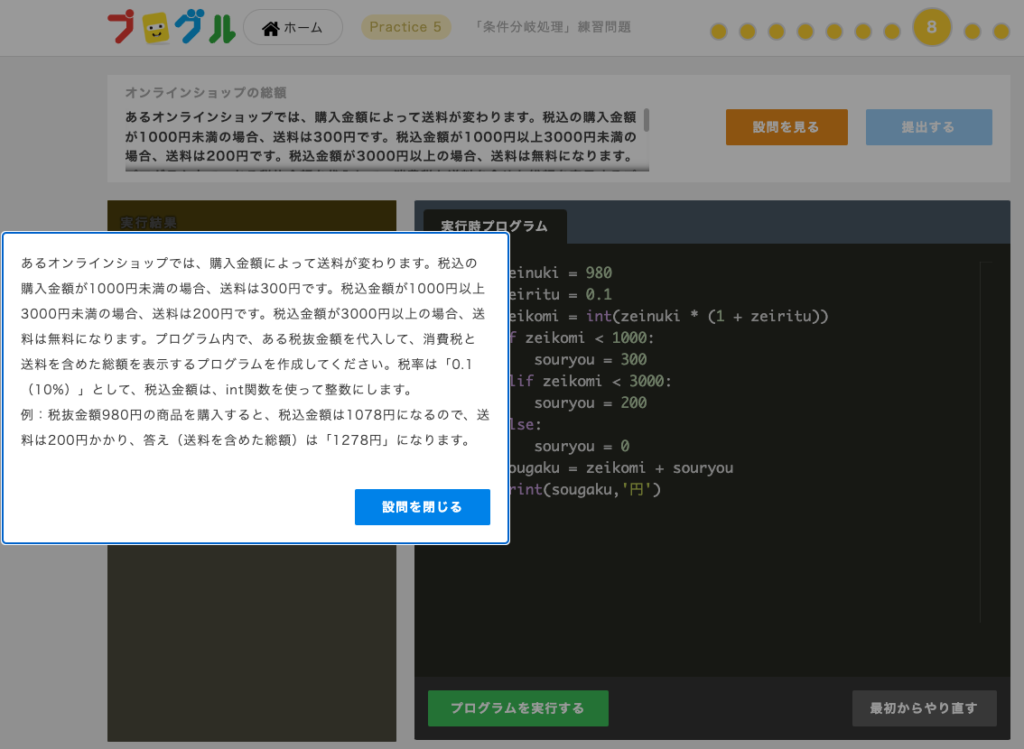Select the last progress dot
The image size is (1024, 749).
tap(1001, 31)
